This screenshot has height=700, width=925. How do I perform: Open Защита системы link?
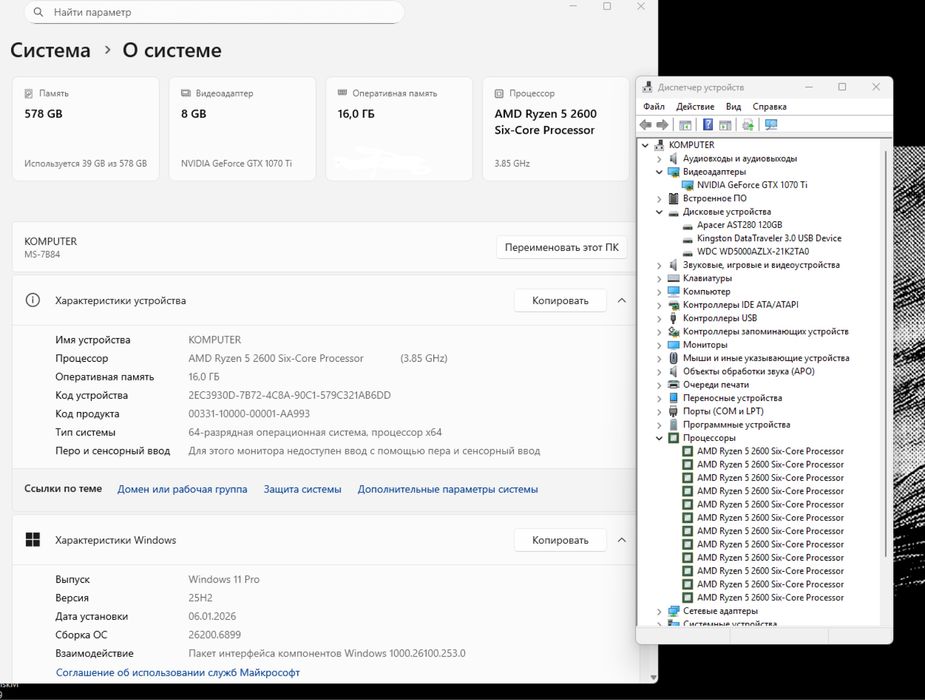[x=302, y=489]
